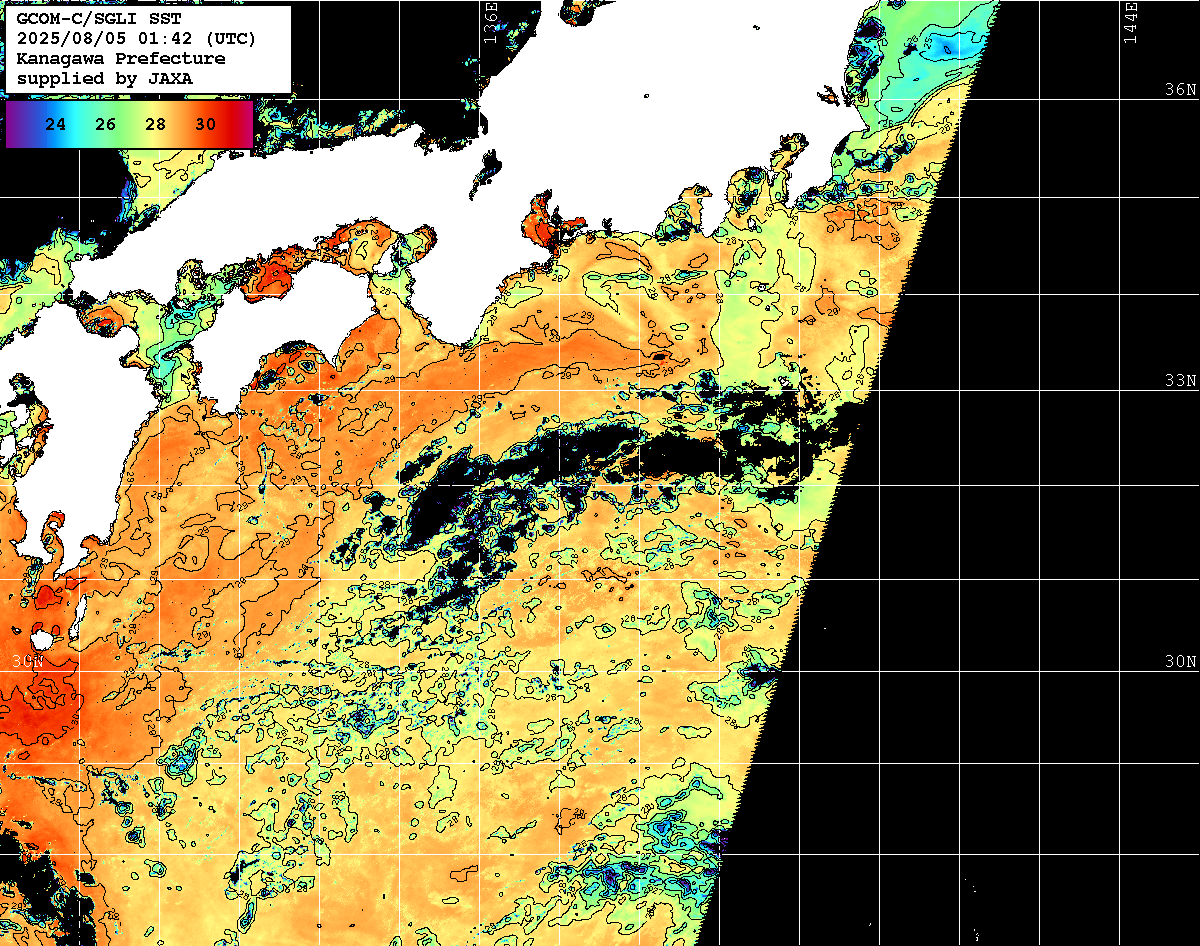Click the "30" value on the color scale
The image size is (1200, 946).
[205, 125]
